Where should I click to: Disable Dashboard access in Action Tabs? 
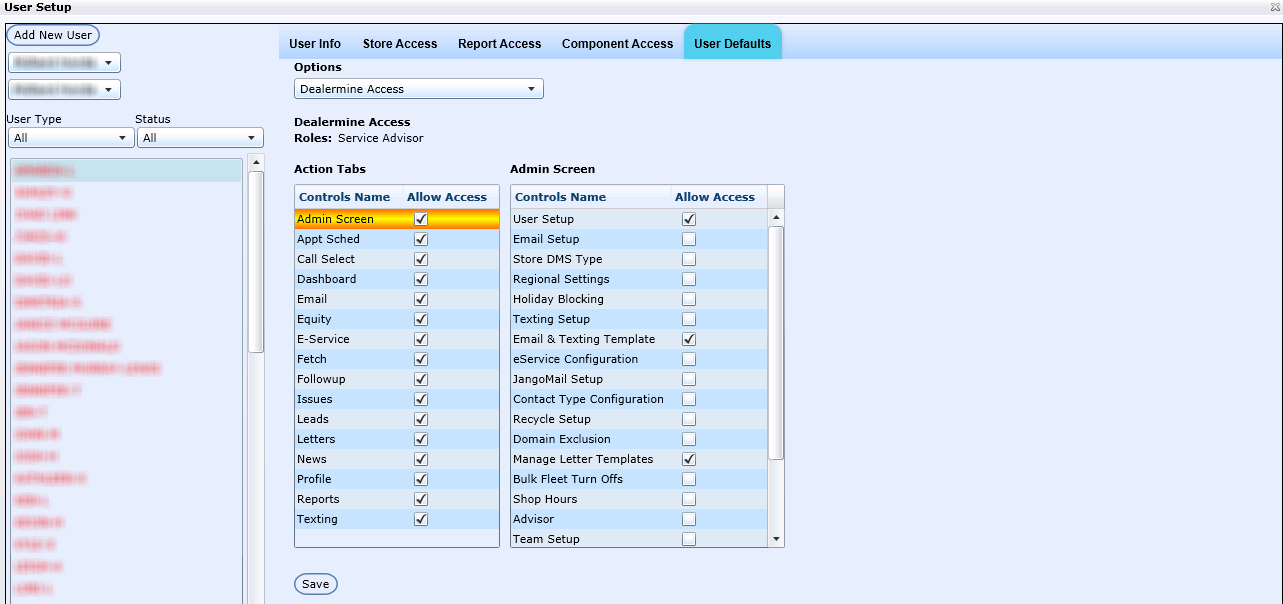tap(421, 279)
